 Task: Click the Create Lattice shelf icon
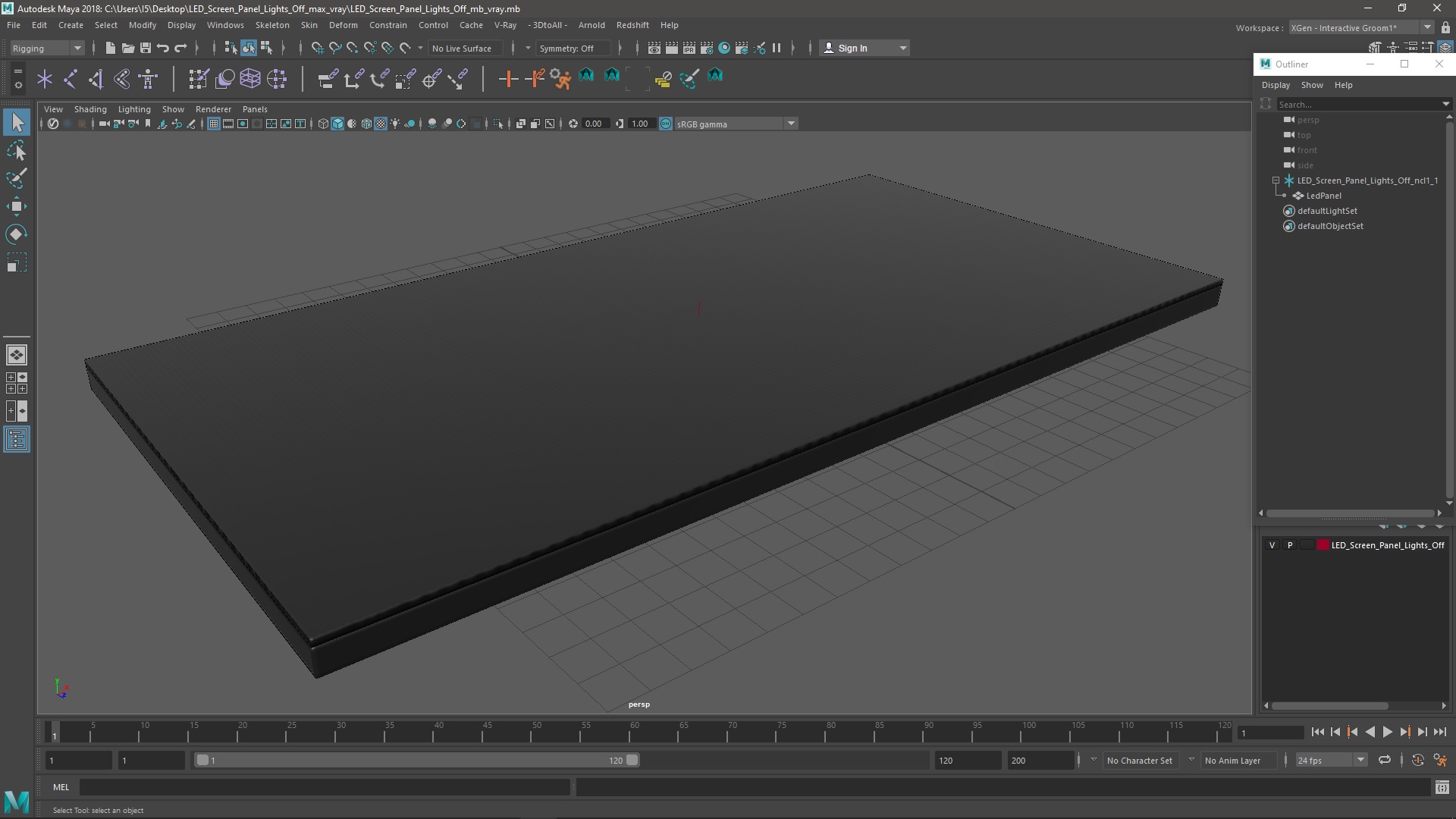point(250,79)
